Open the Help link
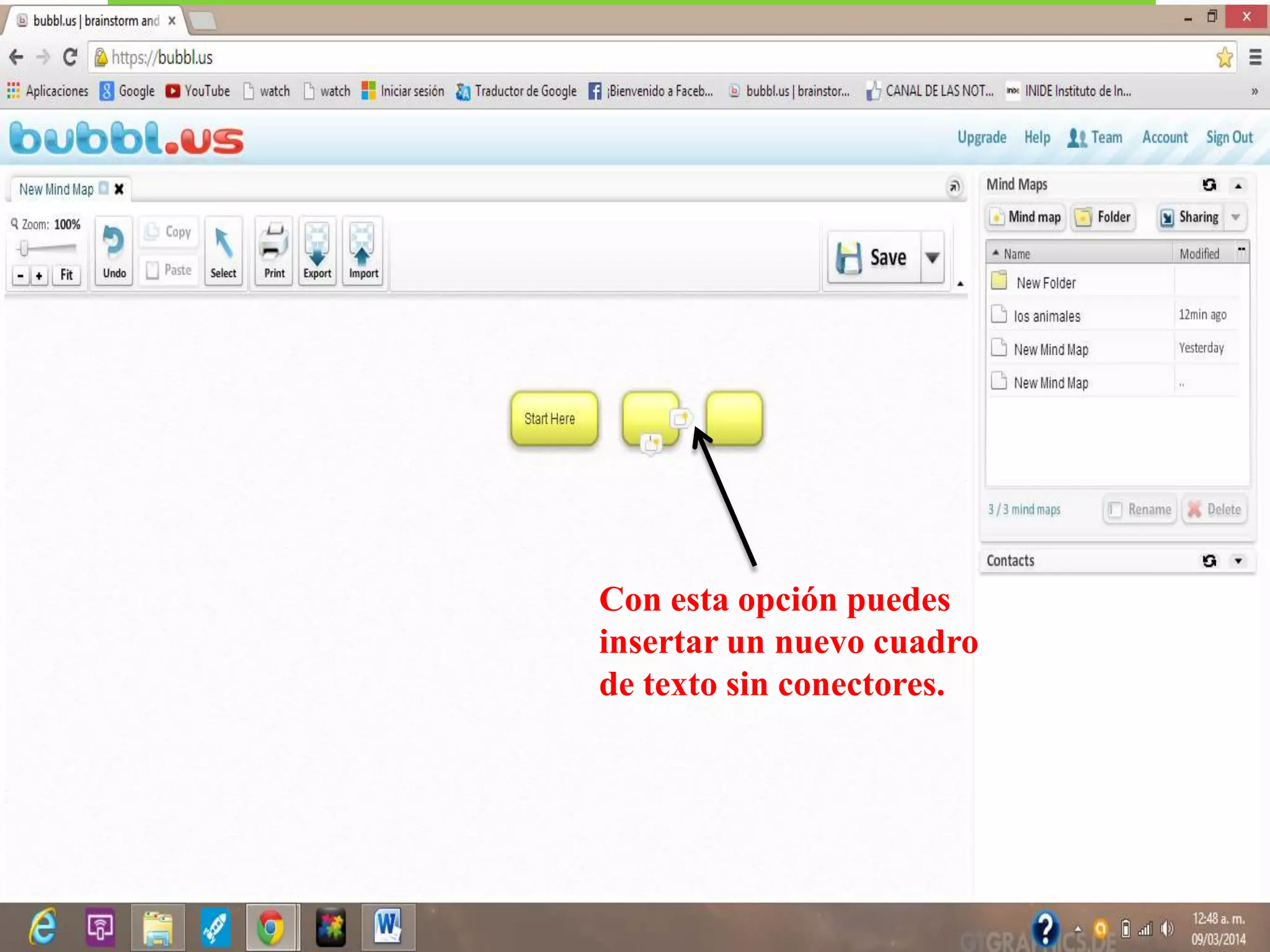 (1037, 138)
